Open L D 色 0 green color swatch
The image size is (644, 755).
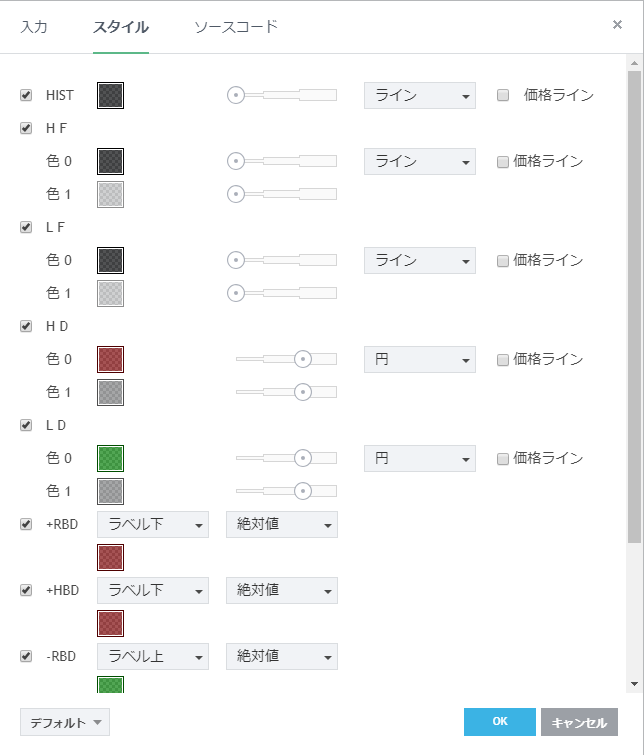110,458
